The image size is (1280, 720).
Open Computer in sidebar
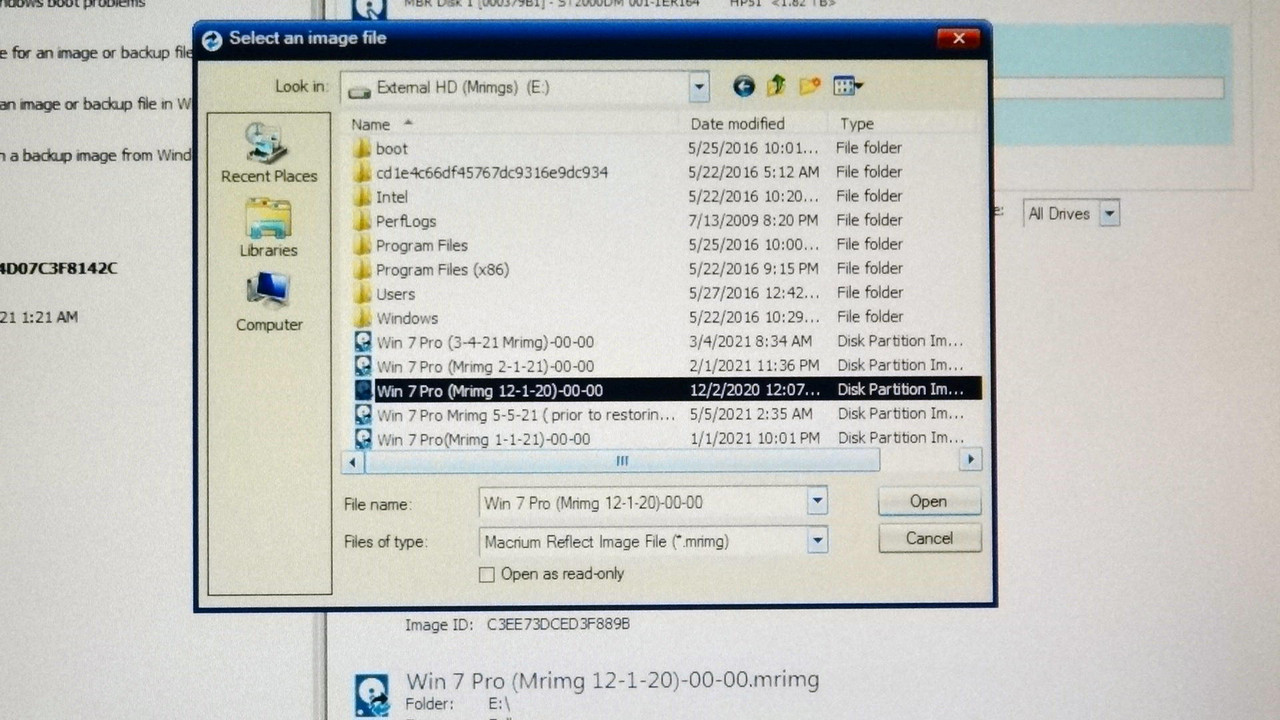click(x=268, y=303)
